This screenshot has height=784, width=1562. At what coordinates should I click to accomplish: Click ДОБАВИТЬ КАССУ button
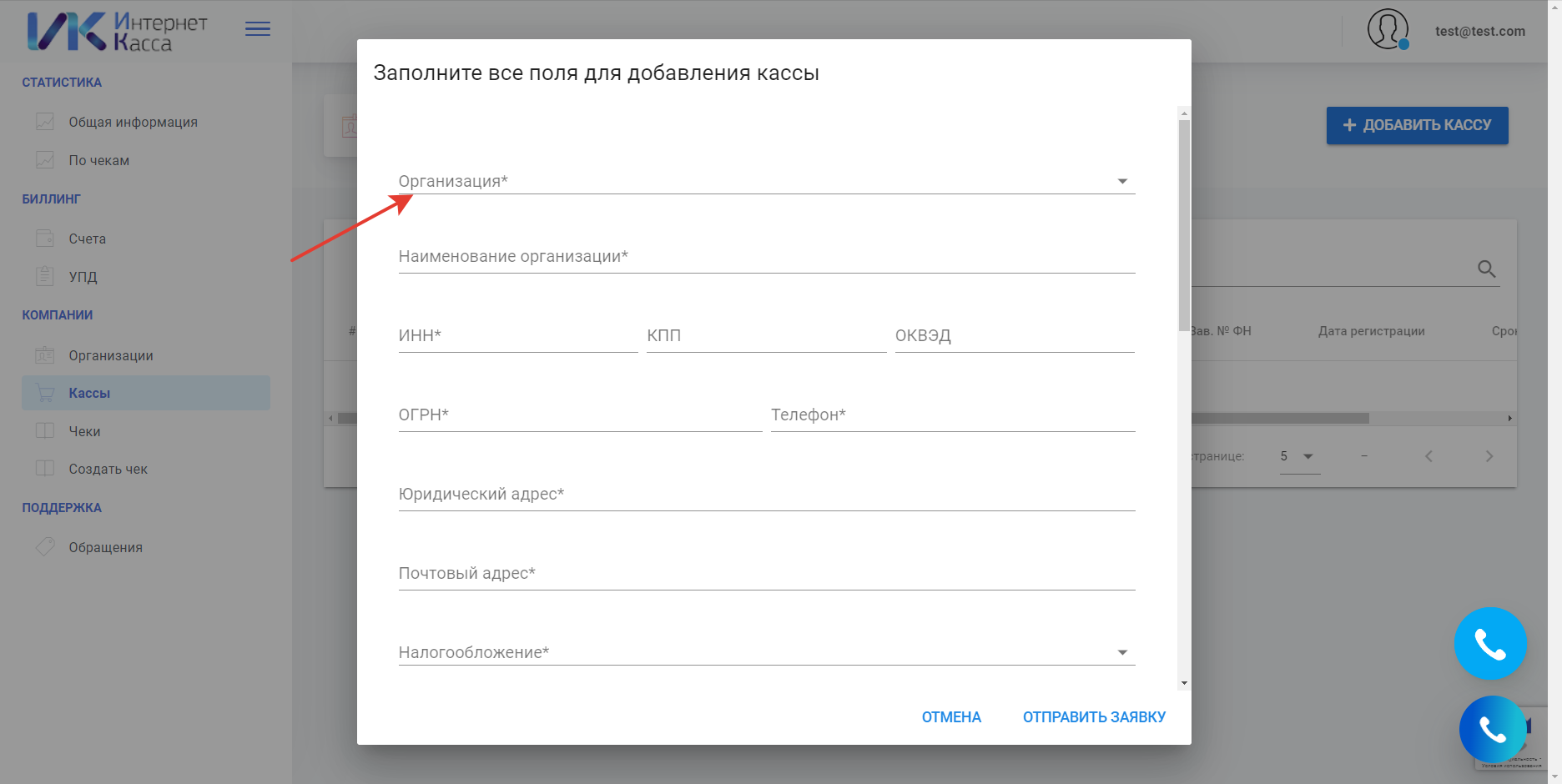click(x=1417, y=125)
